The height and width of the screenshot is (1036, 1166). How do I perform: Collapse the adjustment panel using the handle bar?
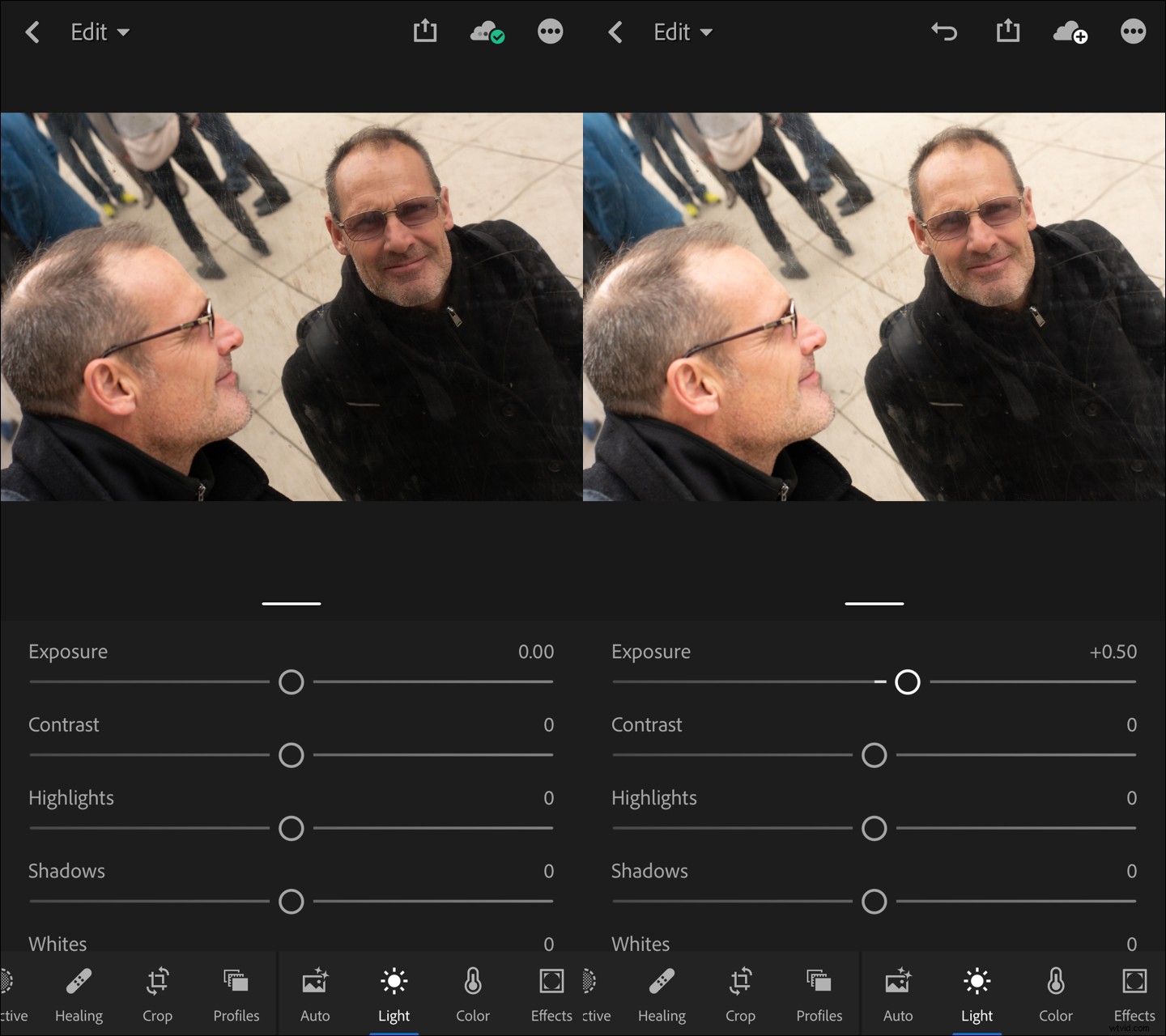click(x=291, y=603)
